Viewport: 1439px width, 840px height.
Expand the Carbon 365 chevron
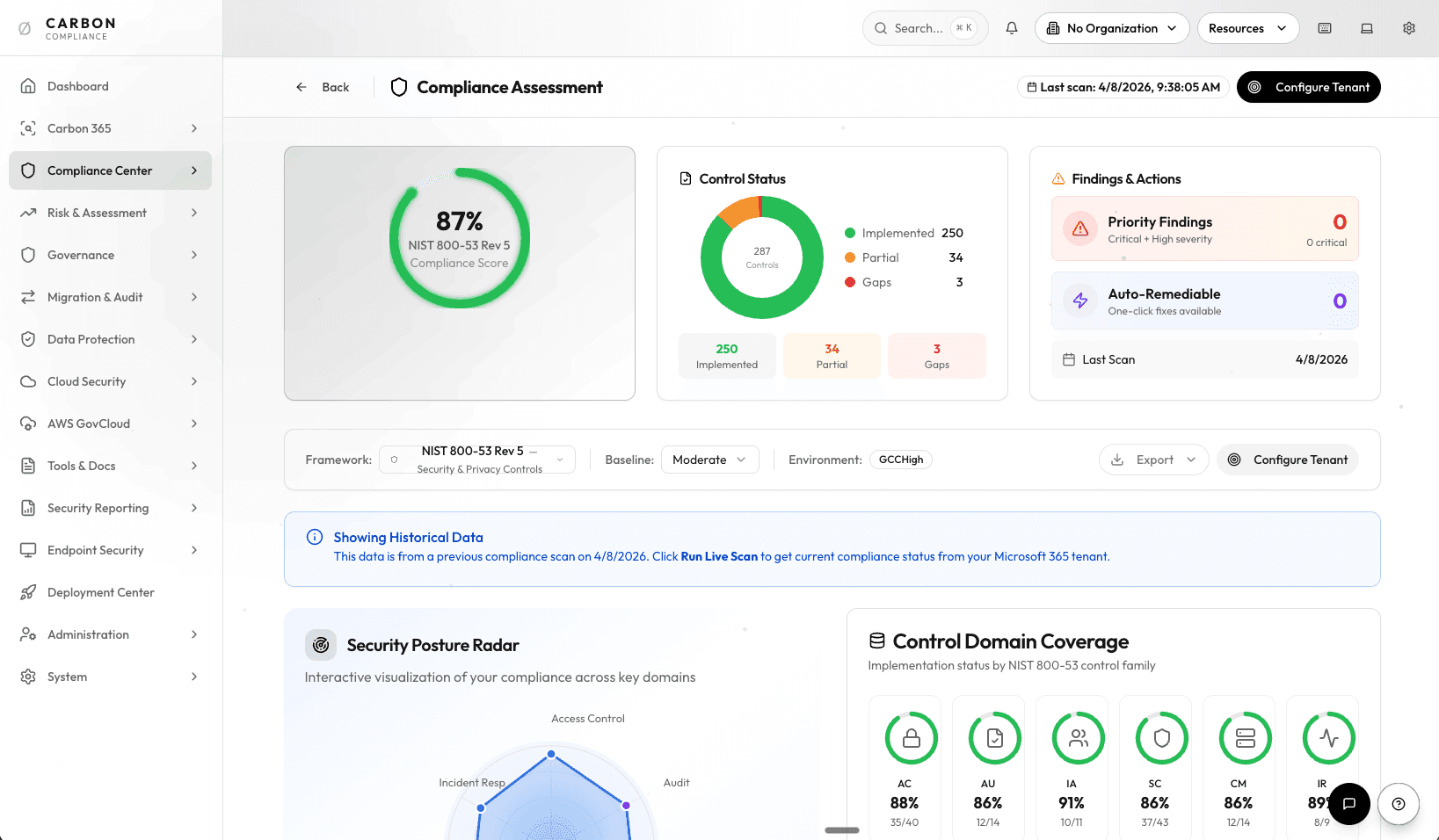click(x=194, y=128)
